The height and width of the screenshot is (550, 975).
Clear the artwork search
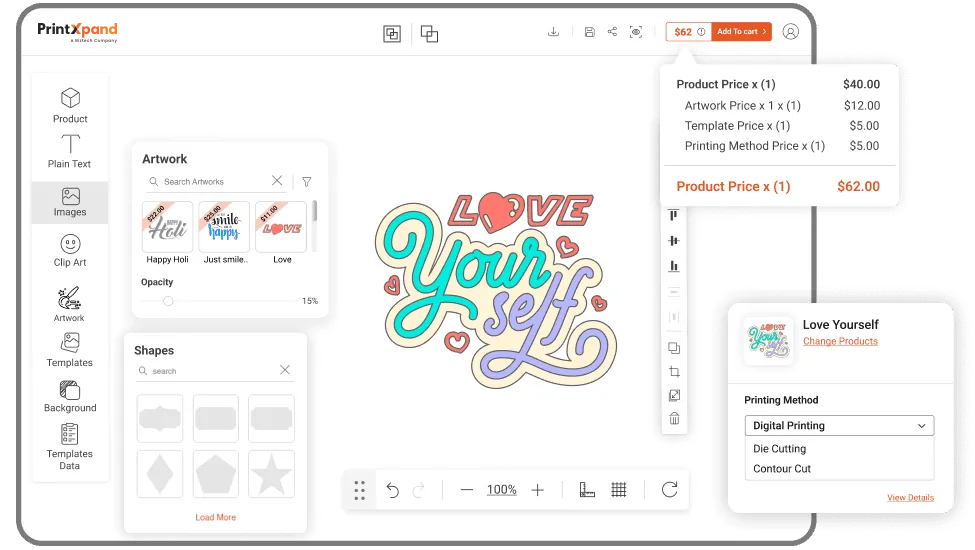[x=277, y=180]
